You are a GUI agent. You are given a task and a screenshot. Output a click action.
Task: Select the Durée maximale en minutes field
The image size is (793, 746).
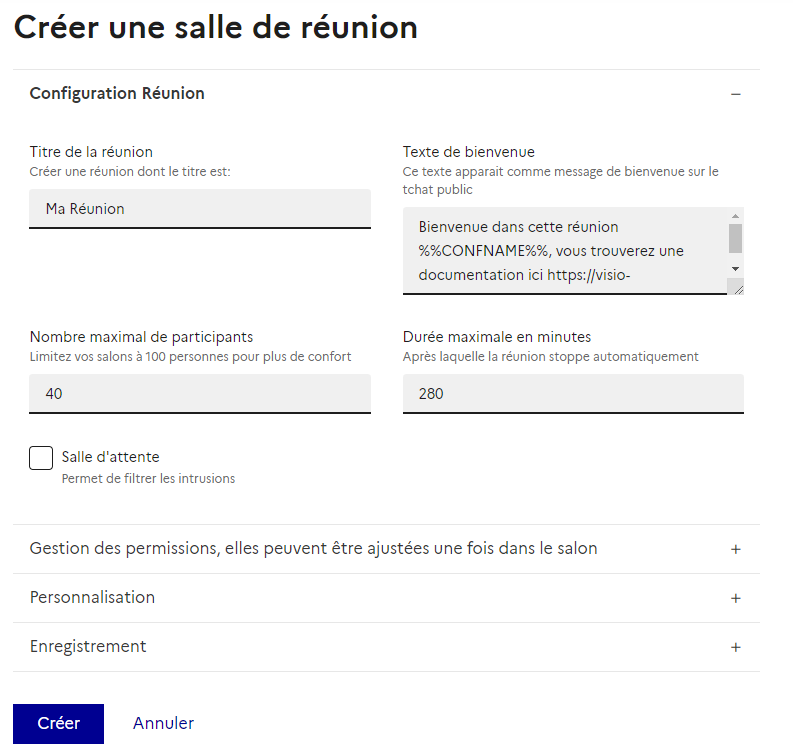[x=573, y=394]
